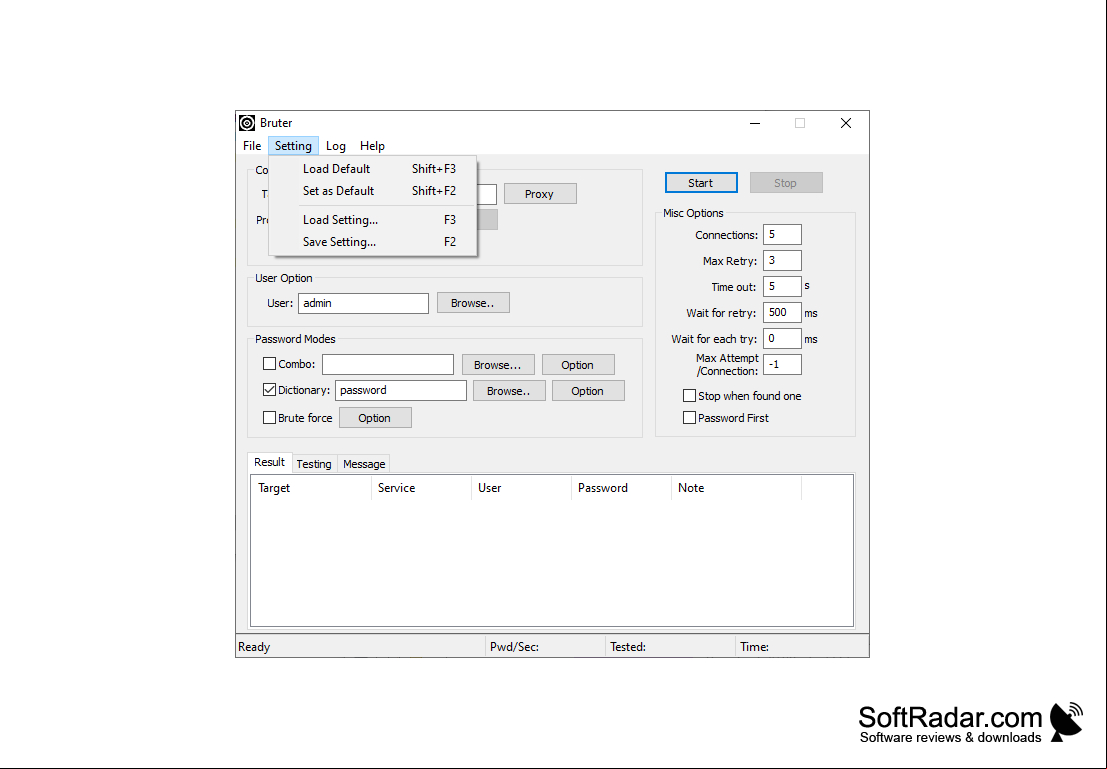Sort by Note column header
This screenshot has height=769, width=1107.
pyautogui.click(x=737, y=488)
